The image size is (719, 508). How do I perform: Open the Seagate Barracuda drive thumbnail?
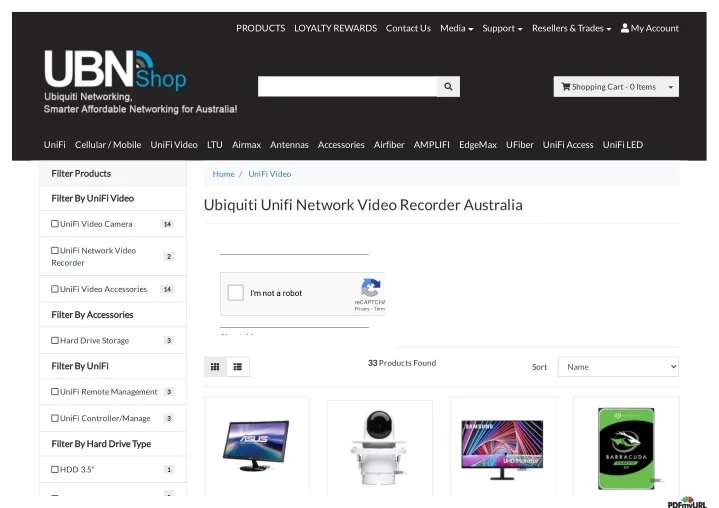pos(626,448)
